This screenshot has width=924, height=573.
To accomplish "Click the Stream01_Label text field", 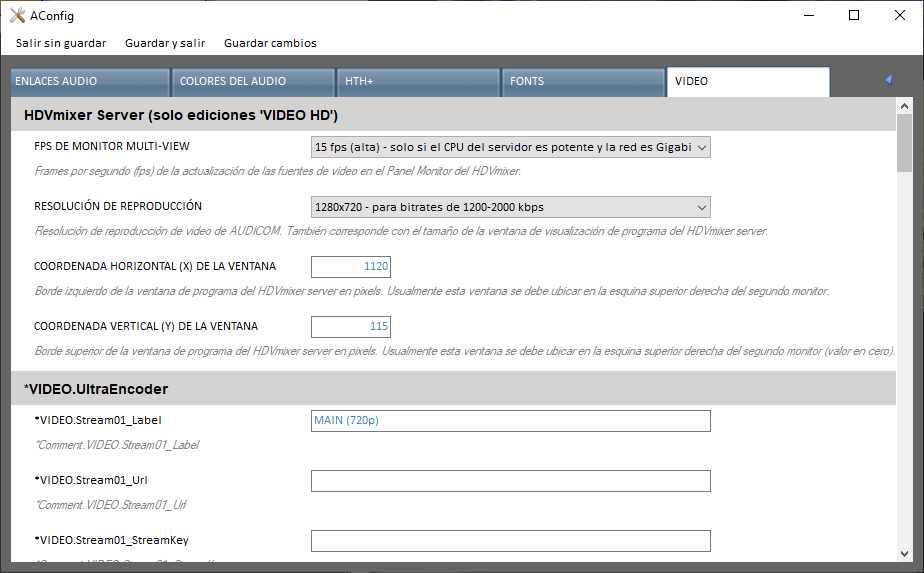I will [x=510, y=421].
